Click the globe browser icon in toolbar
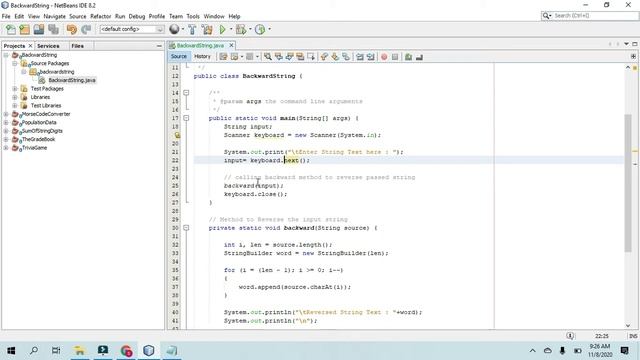The height and width of the screenshot is (360, 640). click(174, 29)
